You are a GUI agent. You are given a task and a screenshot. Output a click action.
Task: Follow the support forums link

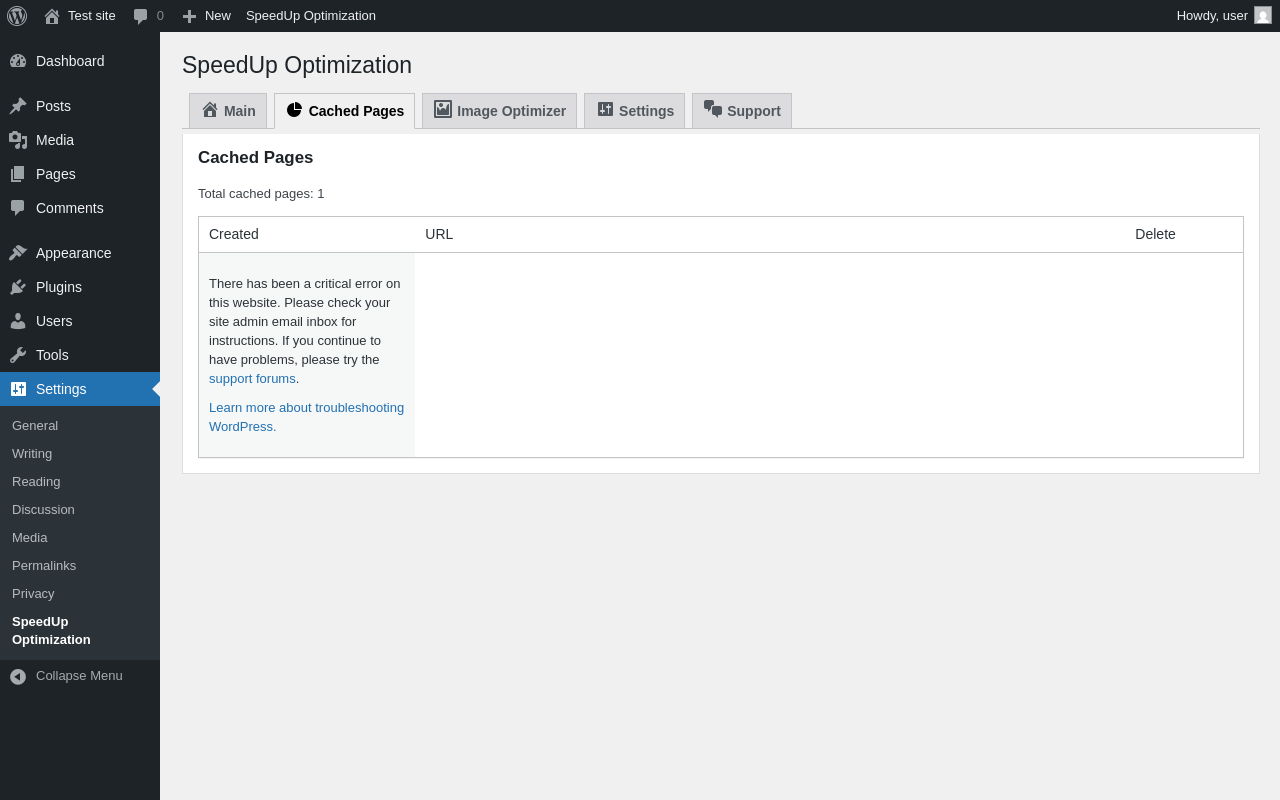click(252, 379)
